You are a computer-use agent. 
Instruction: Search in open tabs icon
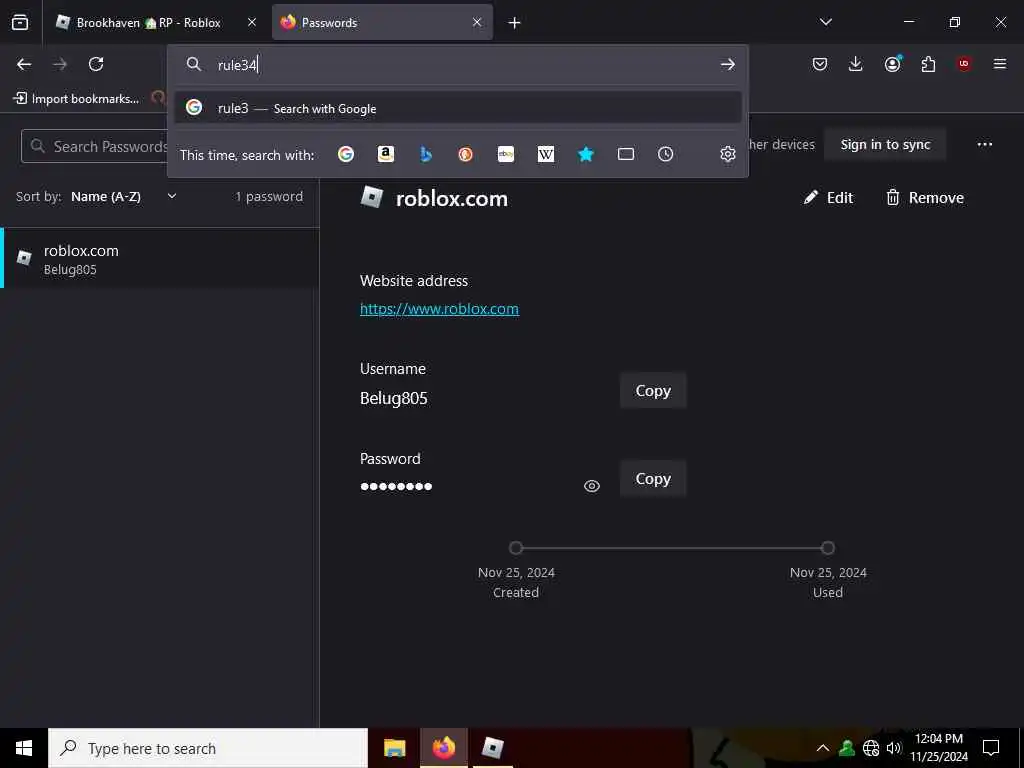point(626,154)
